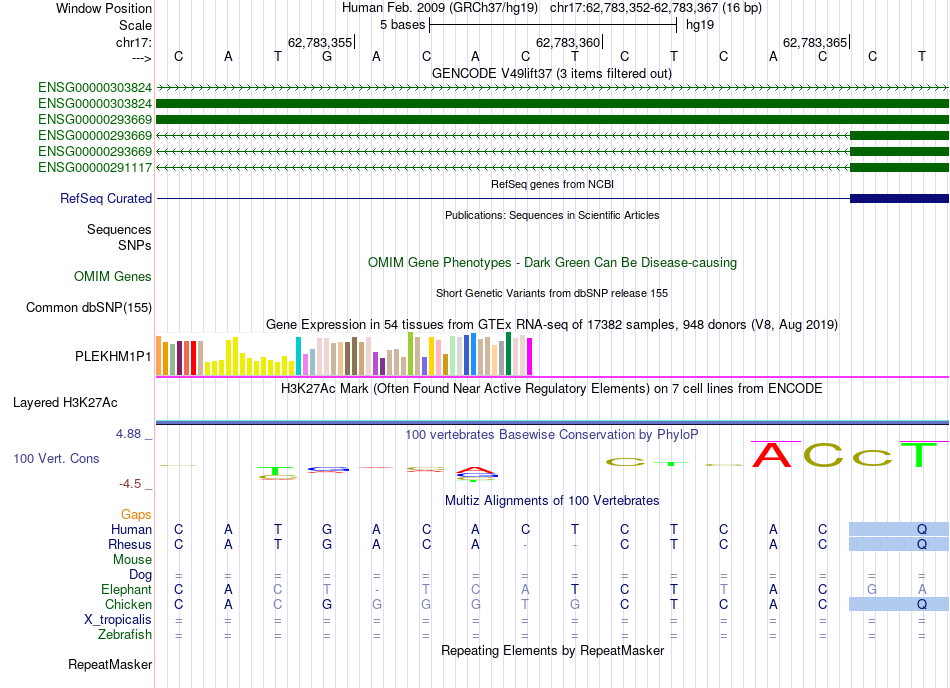Click the 62,783,355 ruler position
The height and width of the screenshot is (688, 950).
pos(320,43)
